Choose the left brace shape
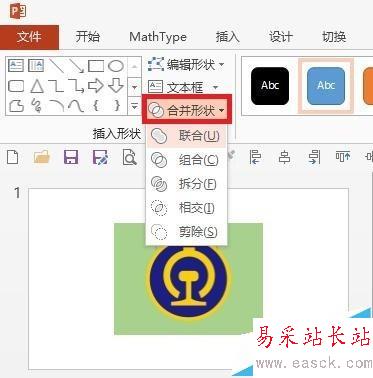 pyautogui.click(x=96, y=106)
